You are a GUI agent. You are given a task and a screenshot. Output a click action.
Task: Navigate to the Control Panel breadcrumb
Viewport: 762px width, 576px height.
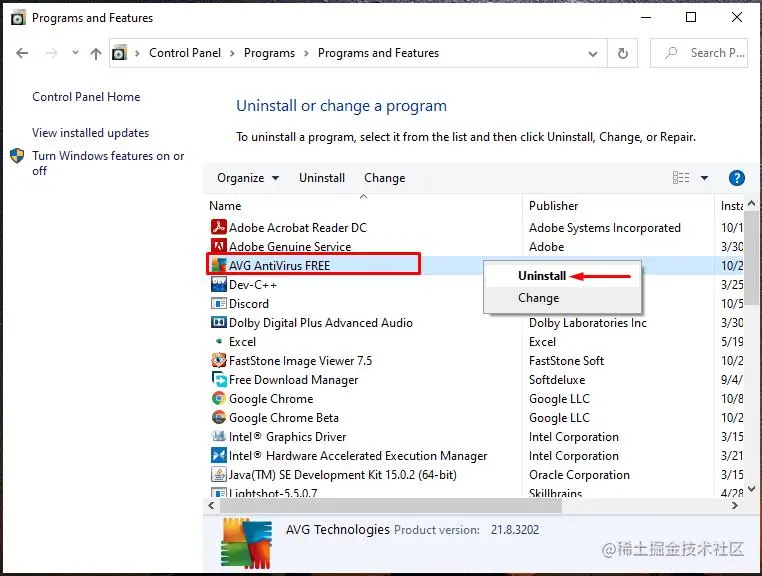[185, 52]
